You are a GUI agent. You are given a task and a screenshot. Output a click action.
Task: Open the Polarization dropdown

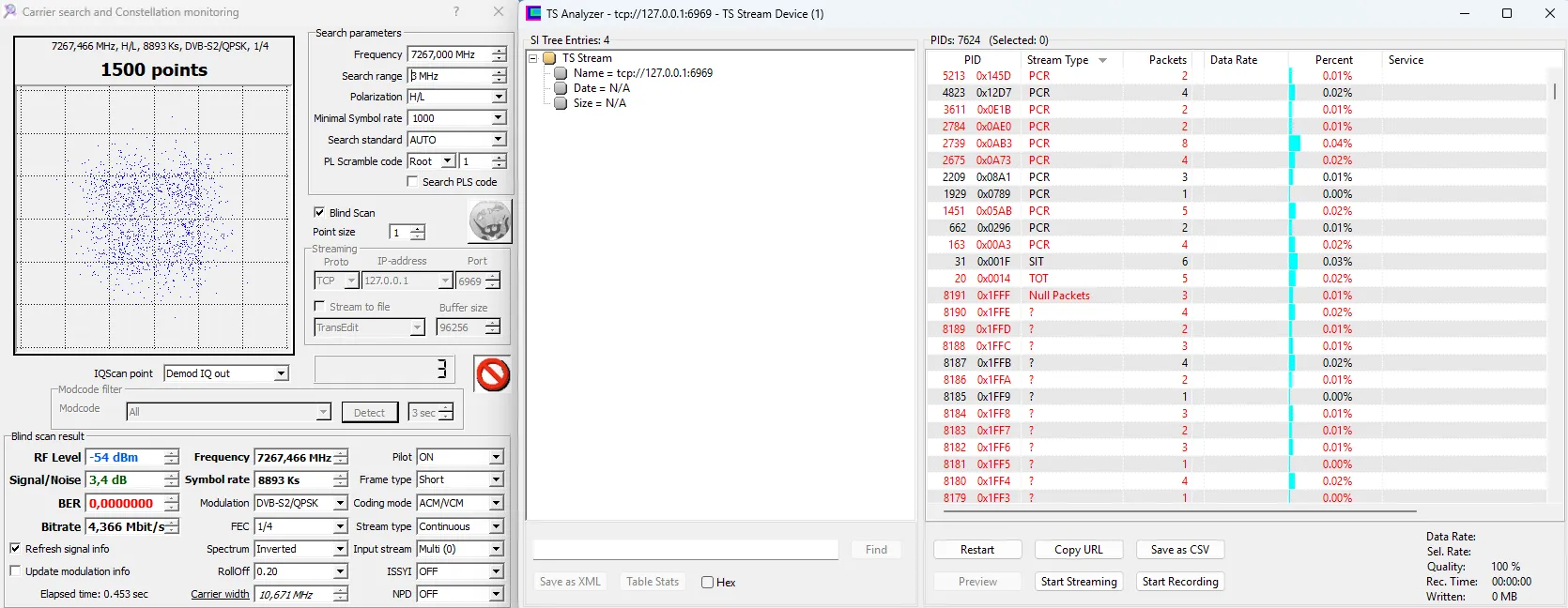(499, 97)
